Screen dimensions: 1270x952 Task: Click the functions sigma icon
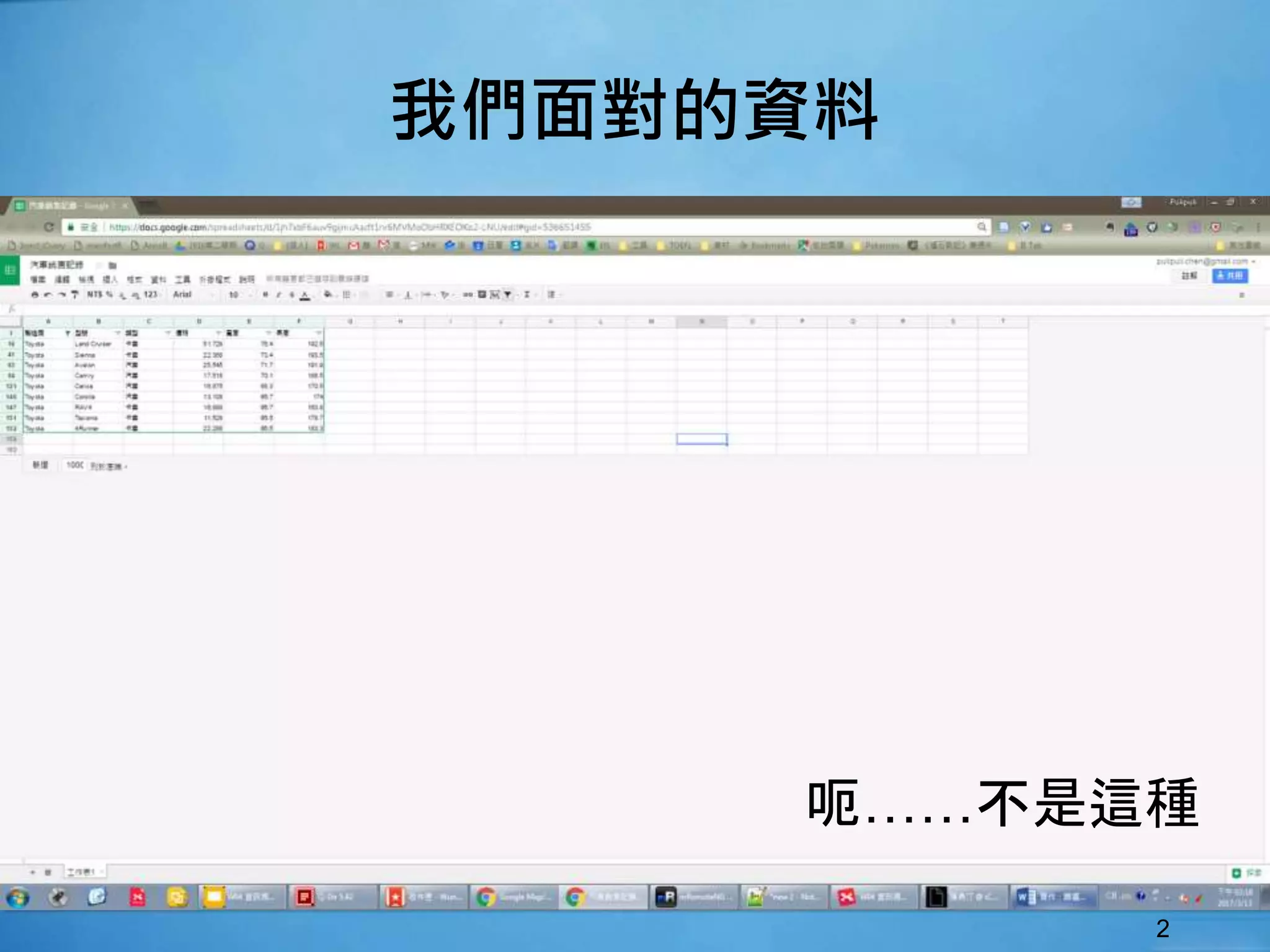[x=526, y=295]
